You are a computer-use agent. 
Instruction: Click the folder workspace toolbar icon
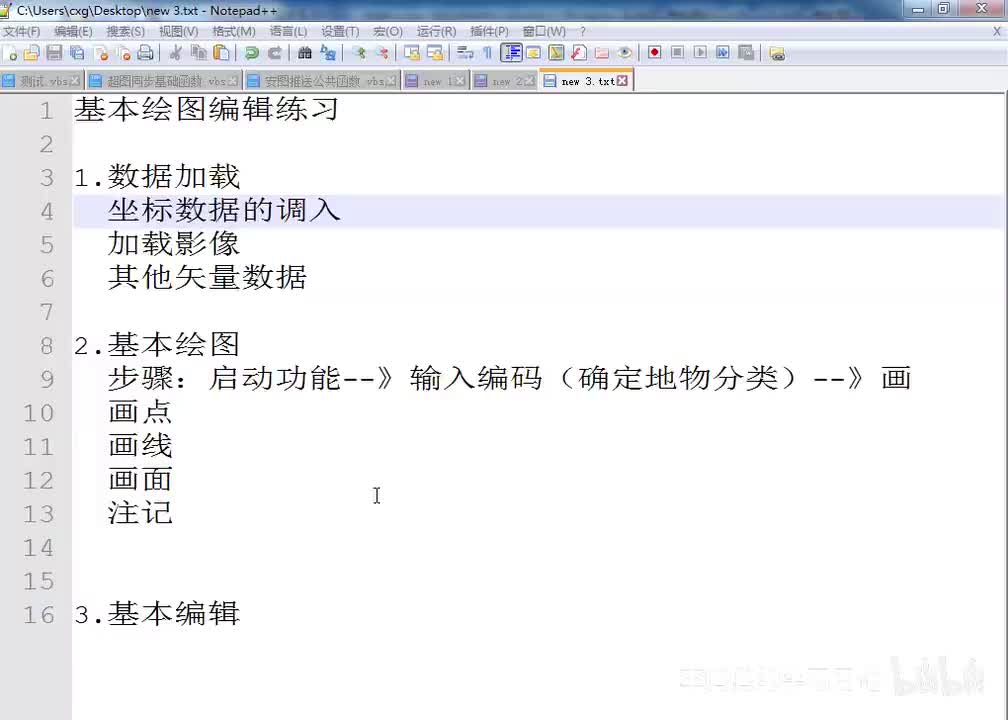(x=602, y=53)
